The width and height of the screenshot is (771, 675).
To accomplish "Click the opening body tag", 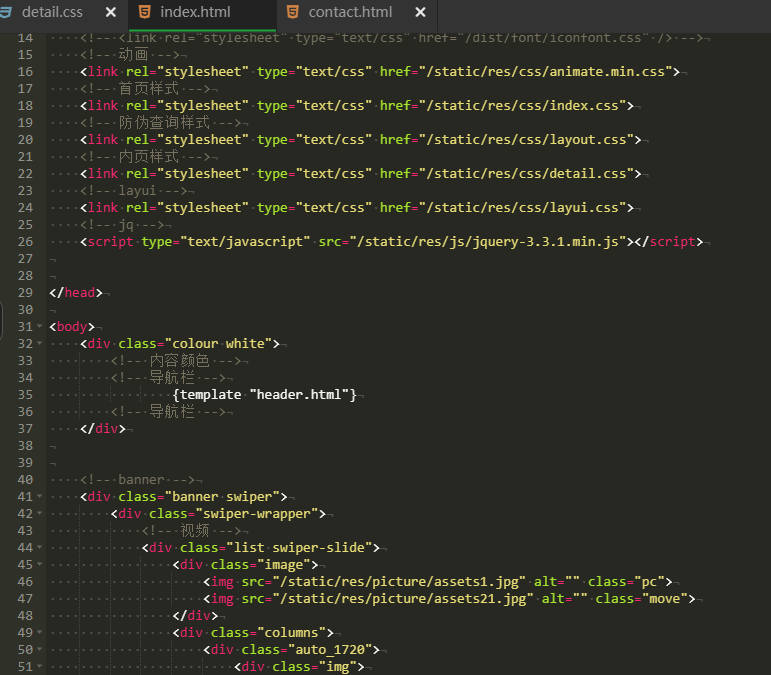I will 72,327.
